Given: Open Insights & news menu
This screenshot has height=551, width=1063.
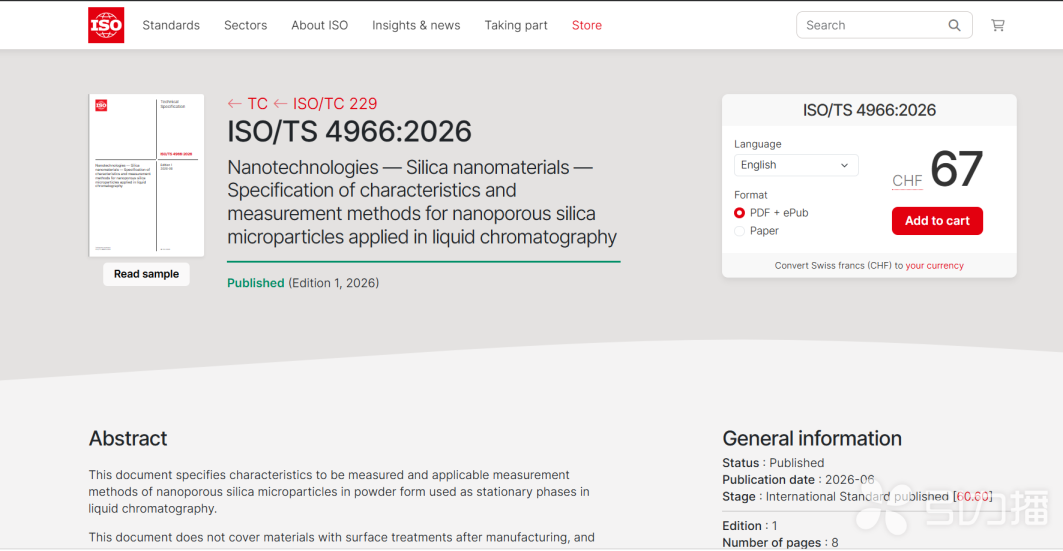Looking at the screenshot, I should (416, 25).
